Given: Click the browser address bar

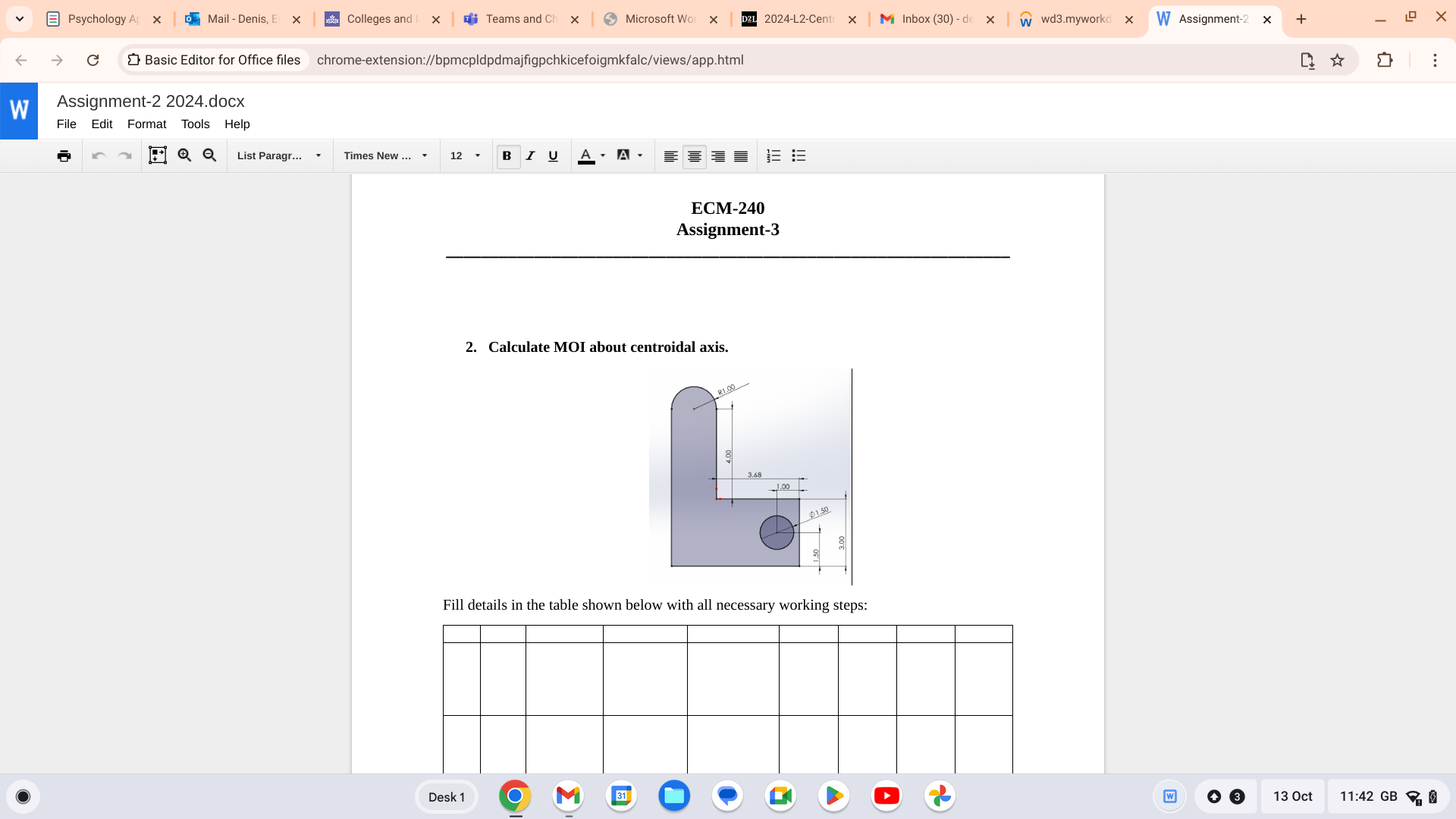Looking at the screenshot, I should tap(531, 60).
